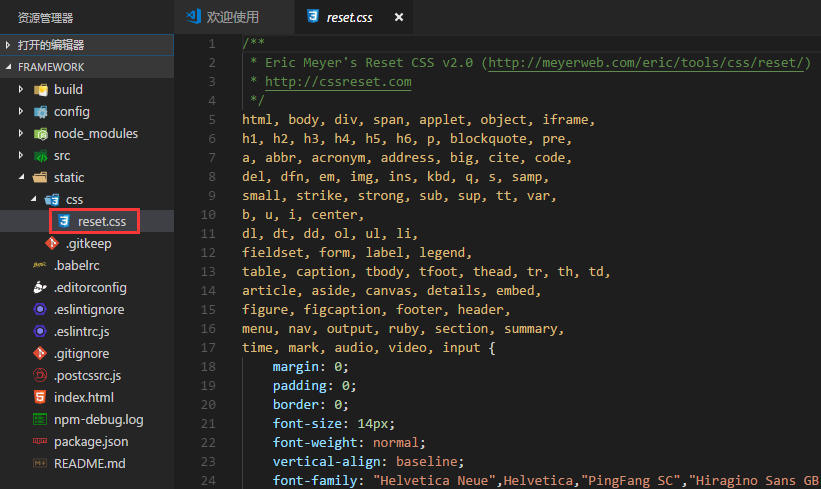Screen dimensions: 821x489
Task: Open the .eslintignore file
Action: pyautogui.click(x=89, y=309)
